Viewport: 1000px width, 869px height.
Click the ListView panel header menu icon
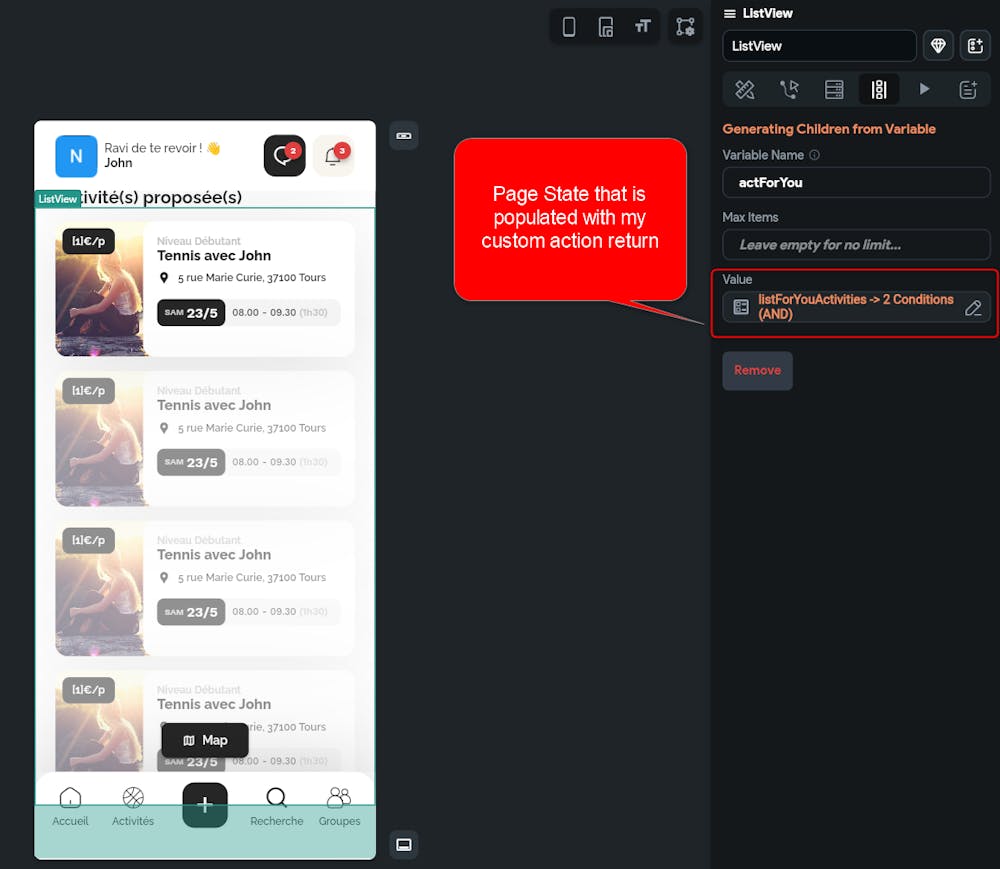point(730,13)
